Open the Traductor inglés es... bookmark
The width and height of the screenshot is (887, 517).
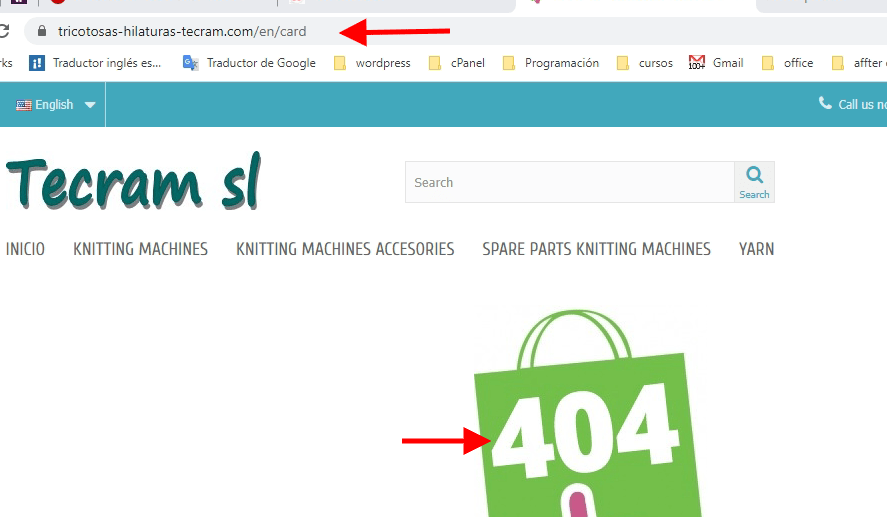click(96, 63)
